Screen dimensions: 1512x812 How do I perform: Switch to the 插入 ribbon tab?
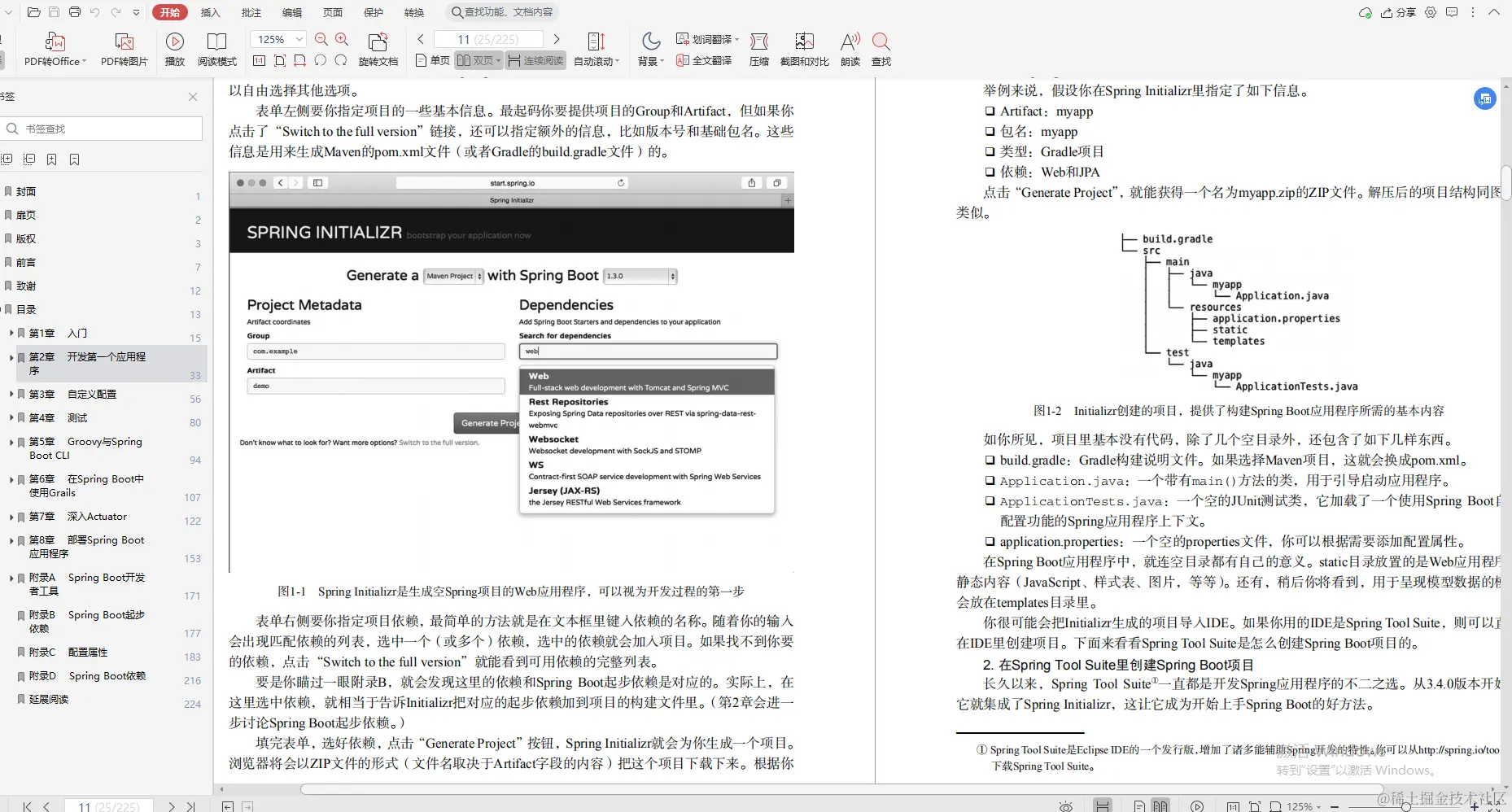point(210,12)
